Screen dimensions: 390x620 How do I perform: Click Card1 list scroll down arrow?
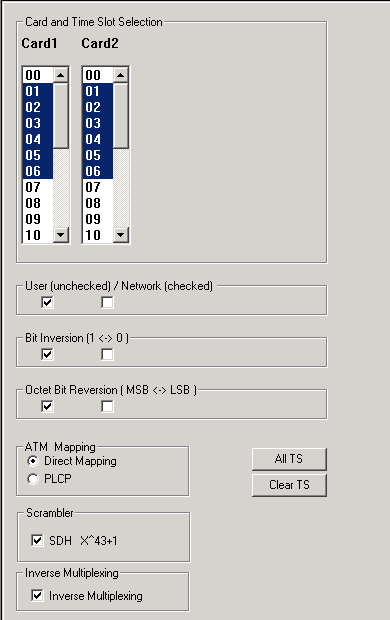click(61, 235)
